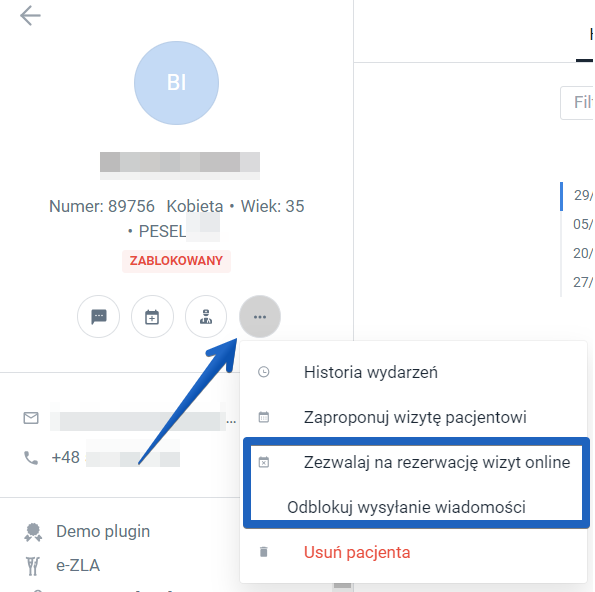
Task: Select the timeline entry starting 20/
Action: point(583,253)
